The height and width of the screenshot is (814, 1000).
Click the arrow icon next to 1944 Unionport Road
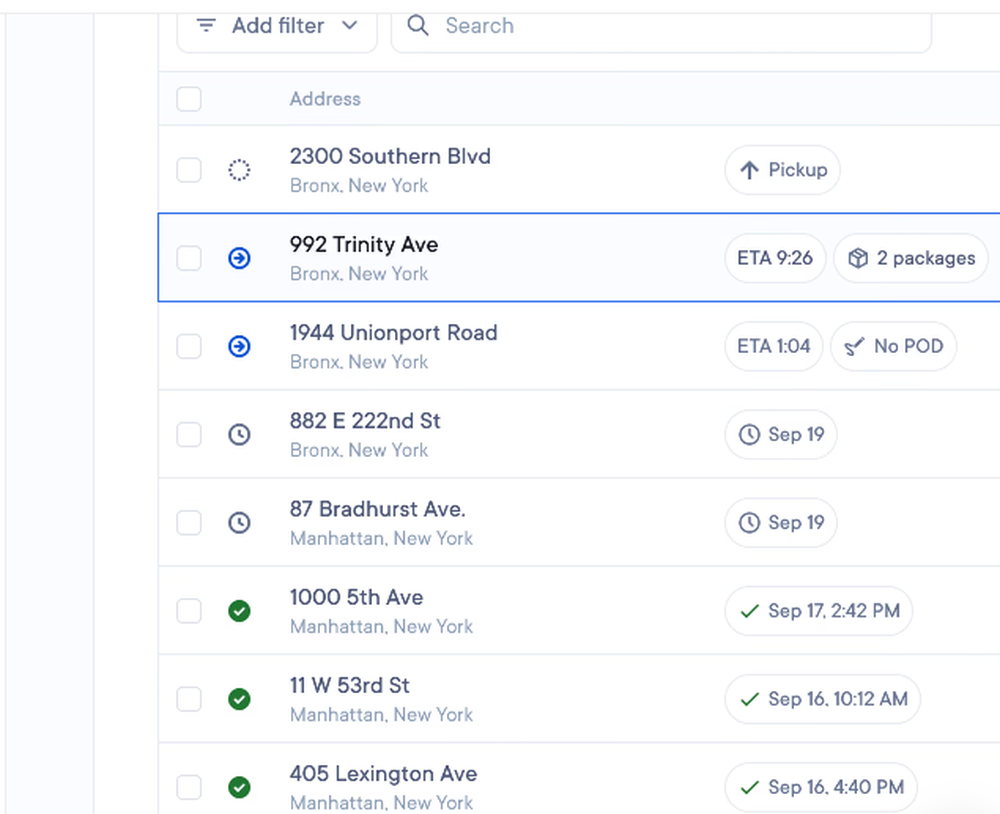[239, 346]
